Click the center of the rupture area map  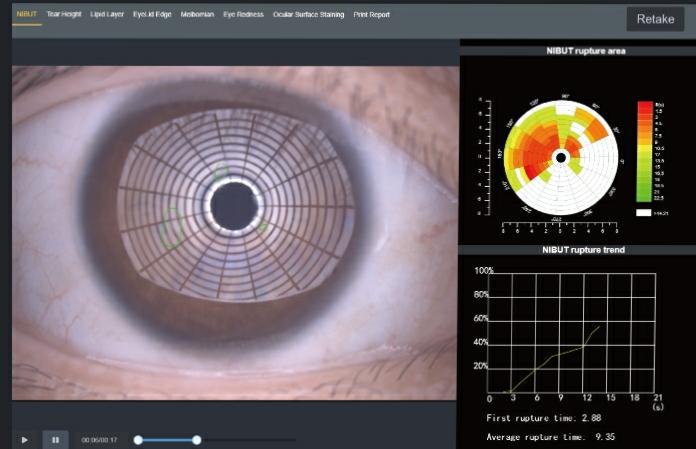click(x=561, y=158)
